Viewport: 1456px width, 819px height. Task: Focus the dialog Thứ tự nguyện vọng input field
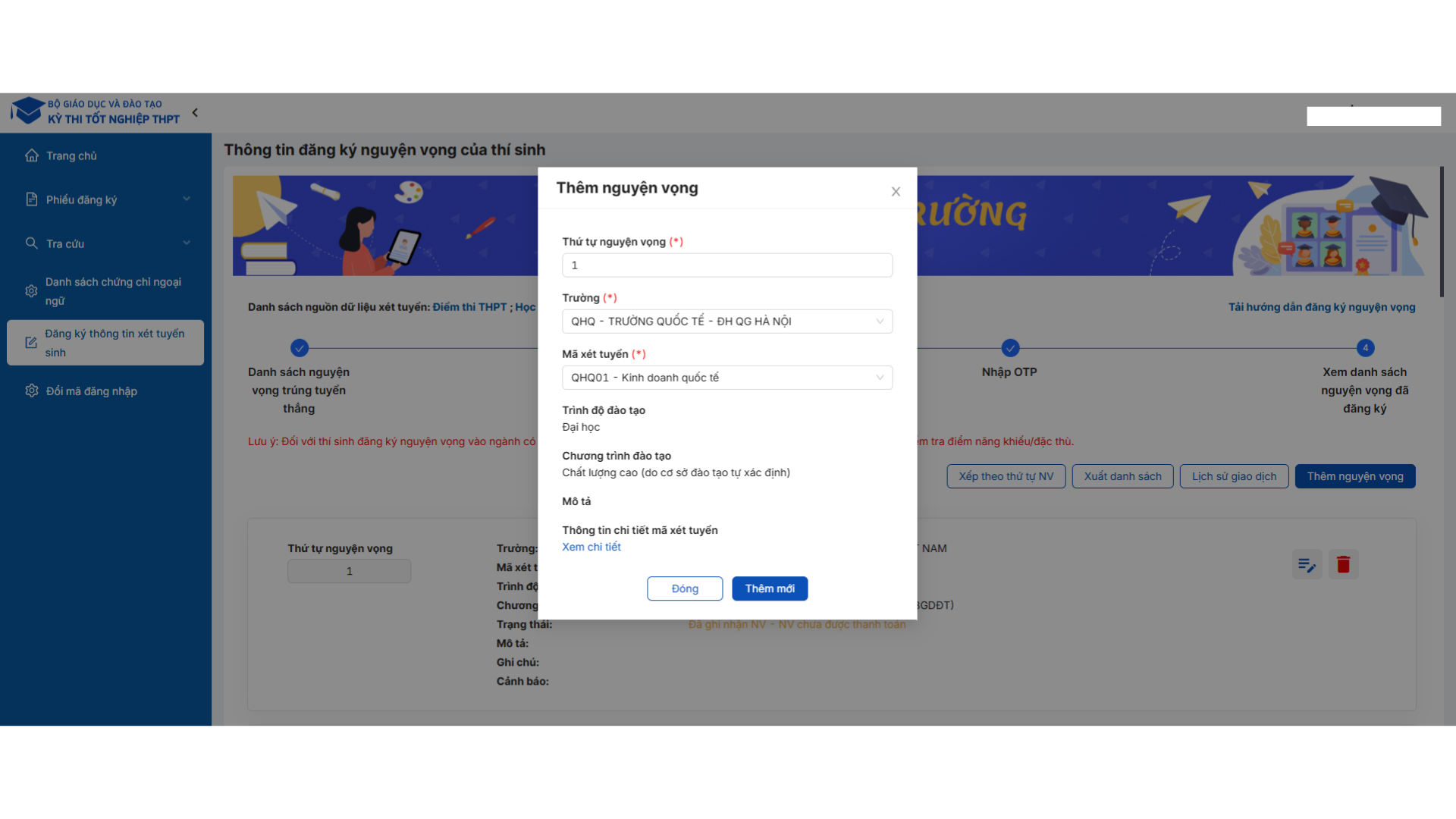(x=726, y=265)
